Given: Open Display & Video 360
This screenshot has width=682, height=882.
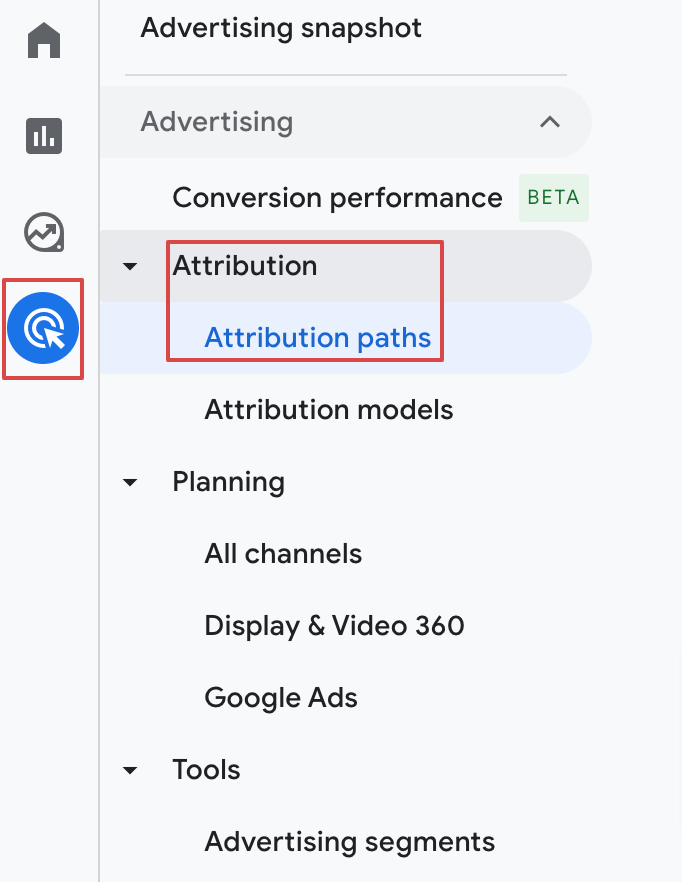Looking at the screenshot, I should [334, 626].
